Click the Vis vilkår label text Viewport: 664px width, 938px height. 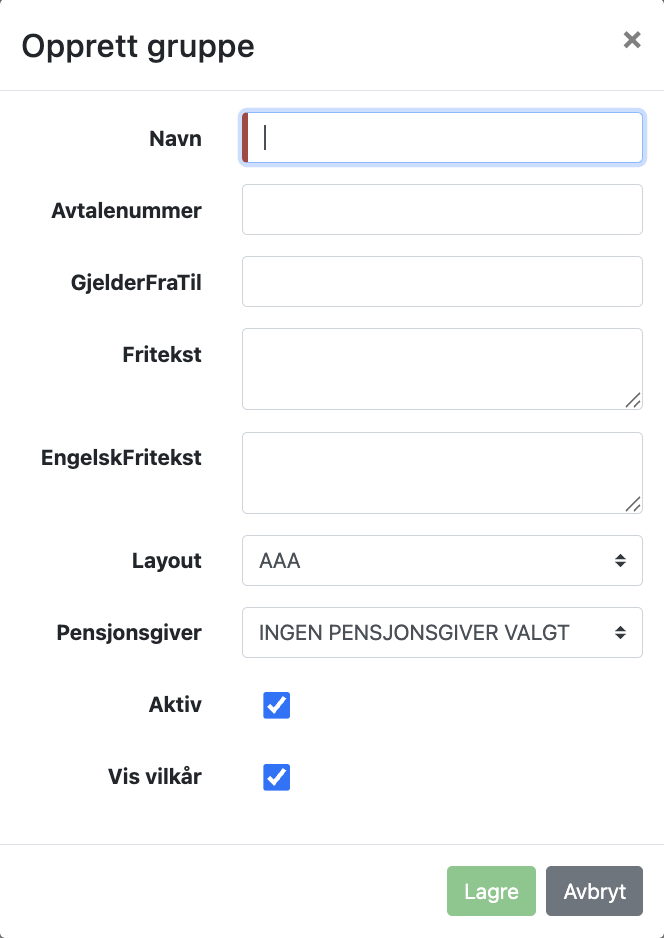click(x=155, y=777)
